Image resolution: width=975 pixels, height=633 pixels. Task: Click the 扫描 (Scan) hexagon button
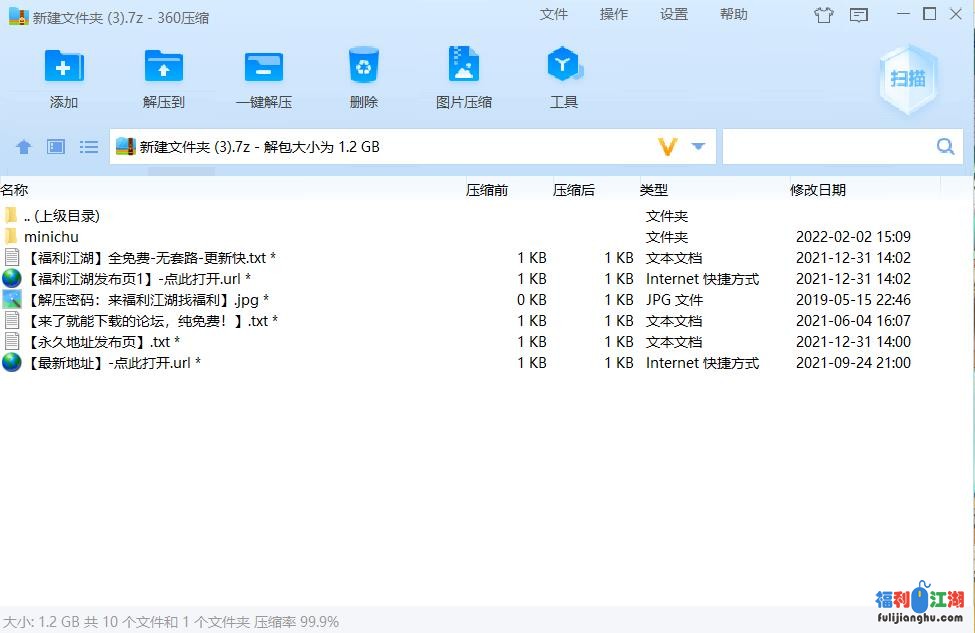coord(908,79)
